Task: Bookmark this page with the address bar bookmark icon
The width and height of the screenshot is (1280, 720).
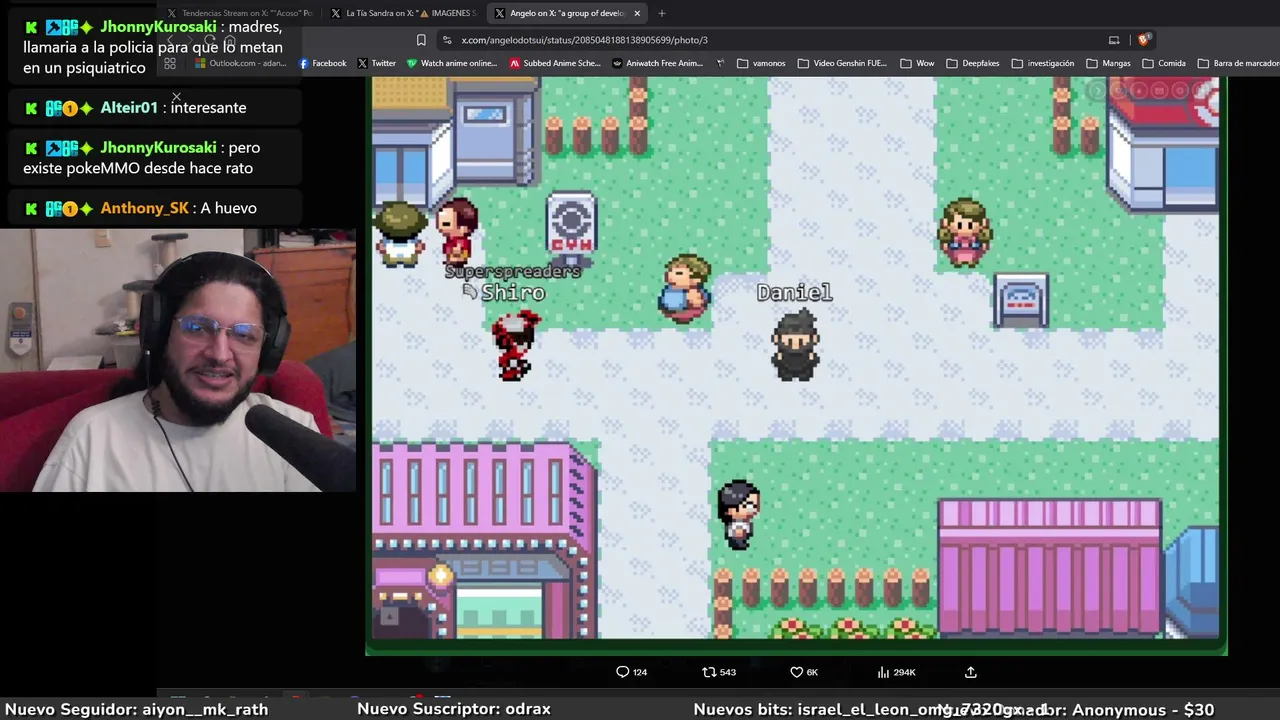Action: (x=421, y=40)
